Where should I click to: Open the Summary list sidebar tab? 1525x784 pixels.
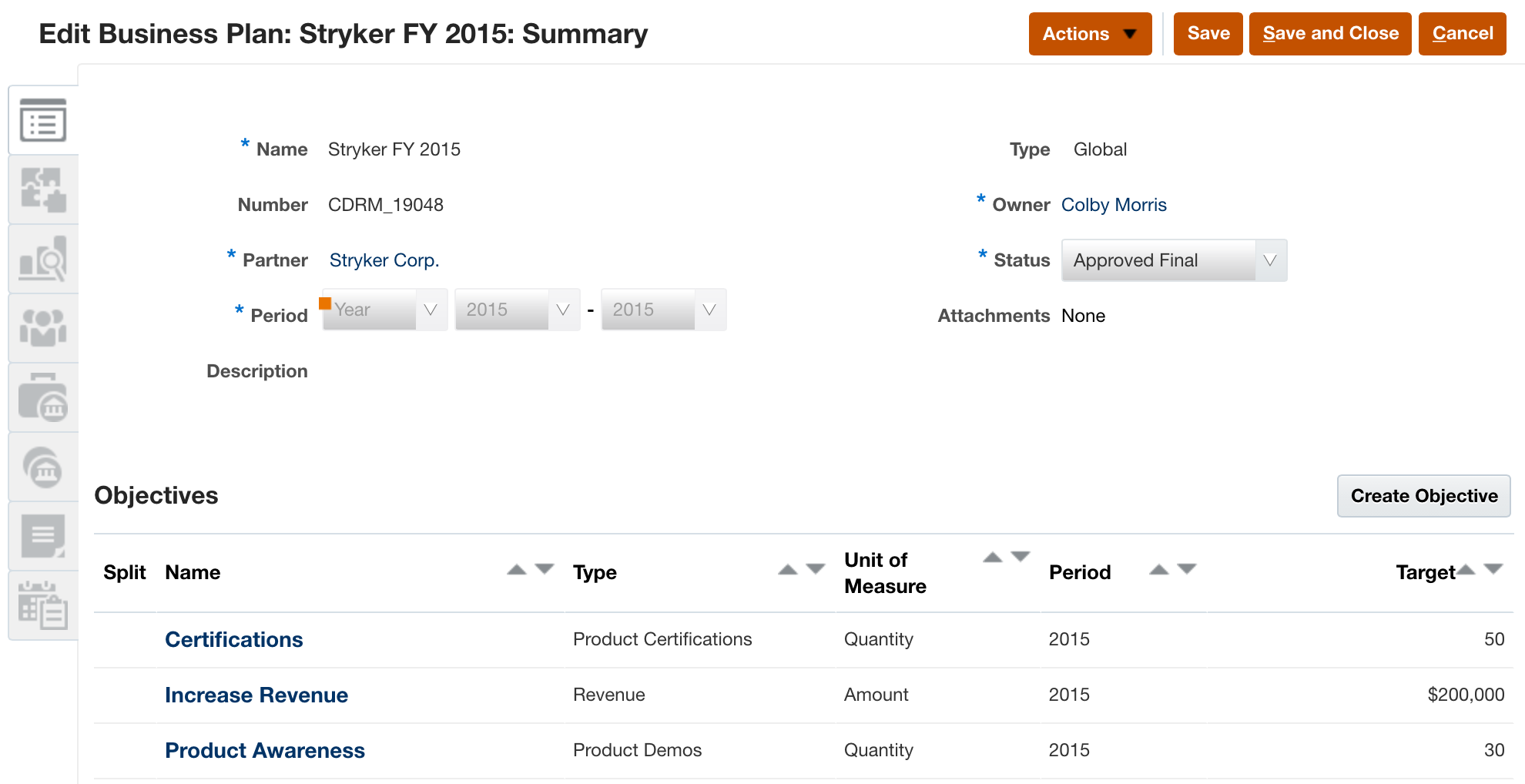43,120
